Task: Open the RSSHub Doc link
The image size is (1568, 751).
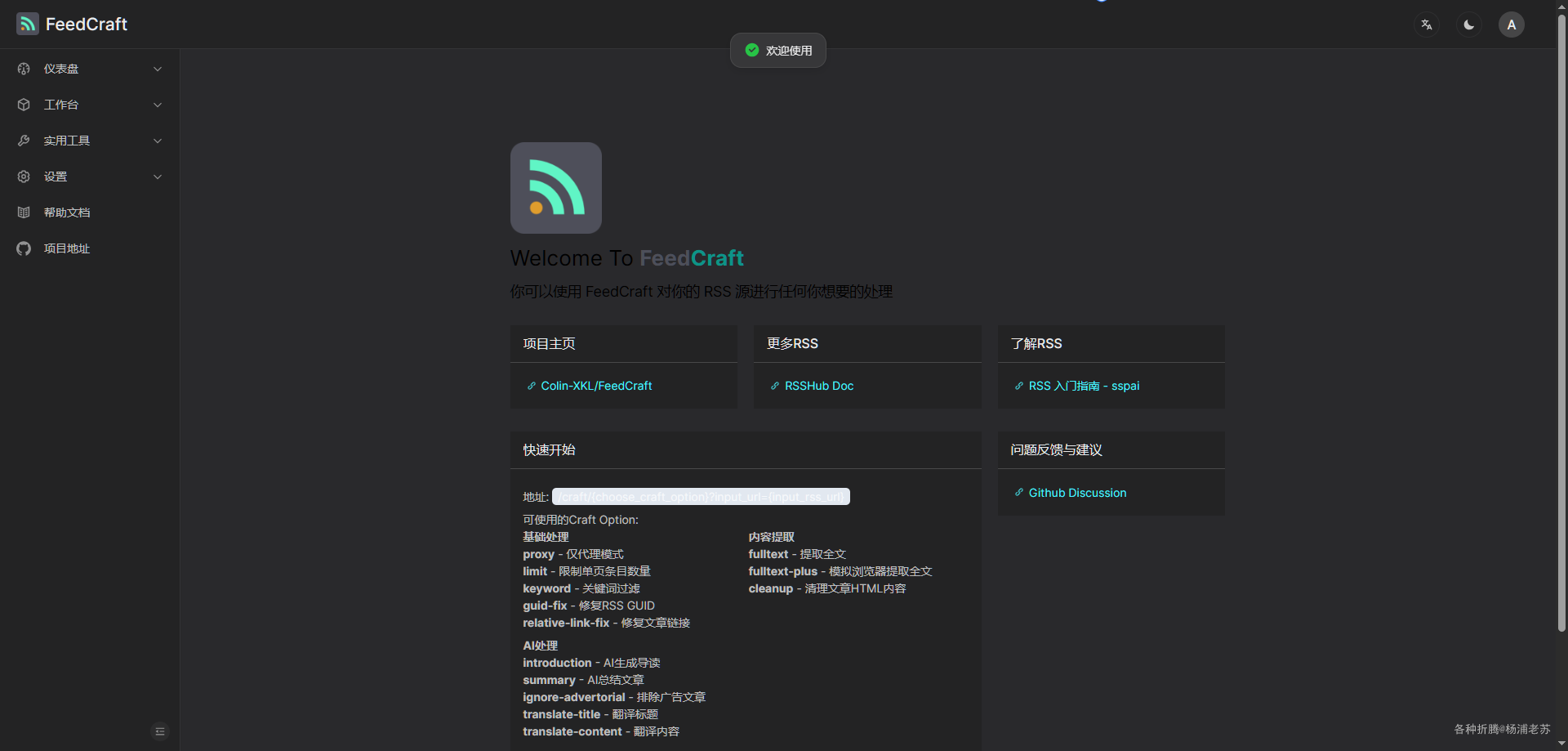Action: (819, 386)
